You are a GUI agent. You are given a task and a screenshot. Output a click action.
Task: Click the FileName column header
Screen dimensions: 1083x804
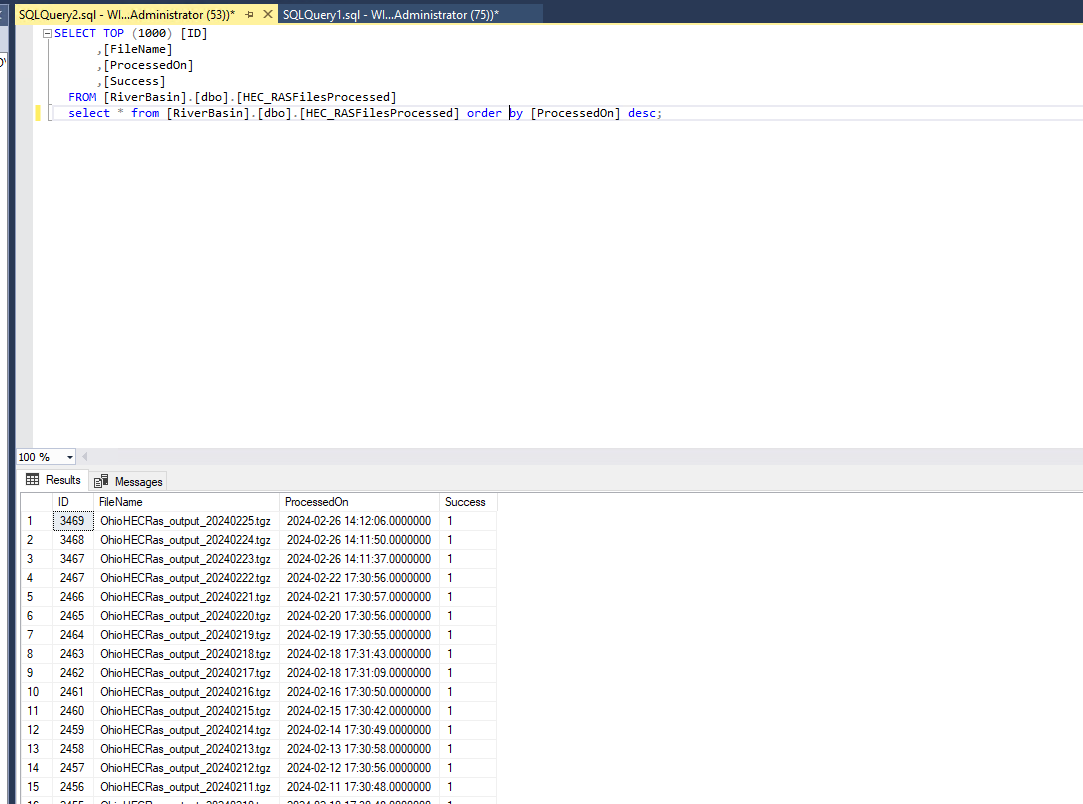tap(186, 502)
